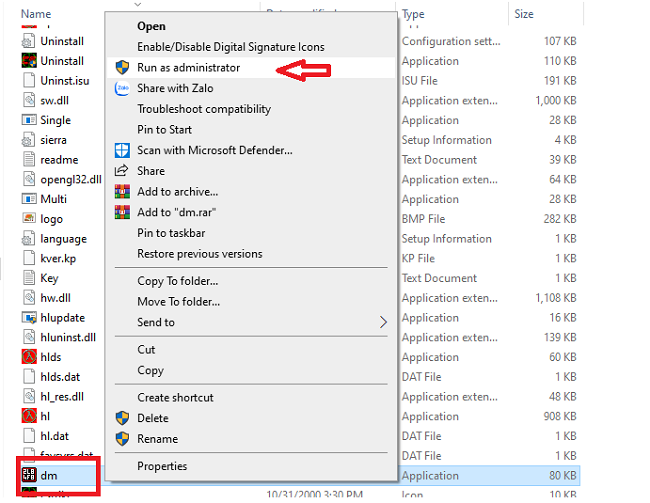Click the BMP File type cell
Screen dimensions: 650x503
pos(423,219)
